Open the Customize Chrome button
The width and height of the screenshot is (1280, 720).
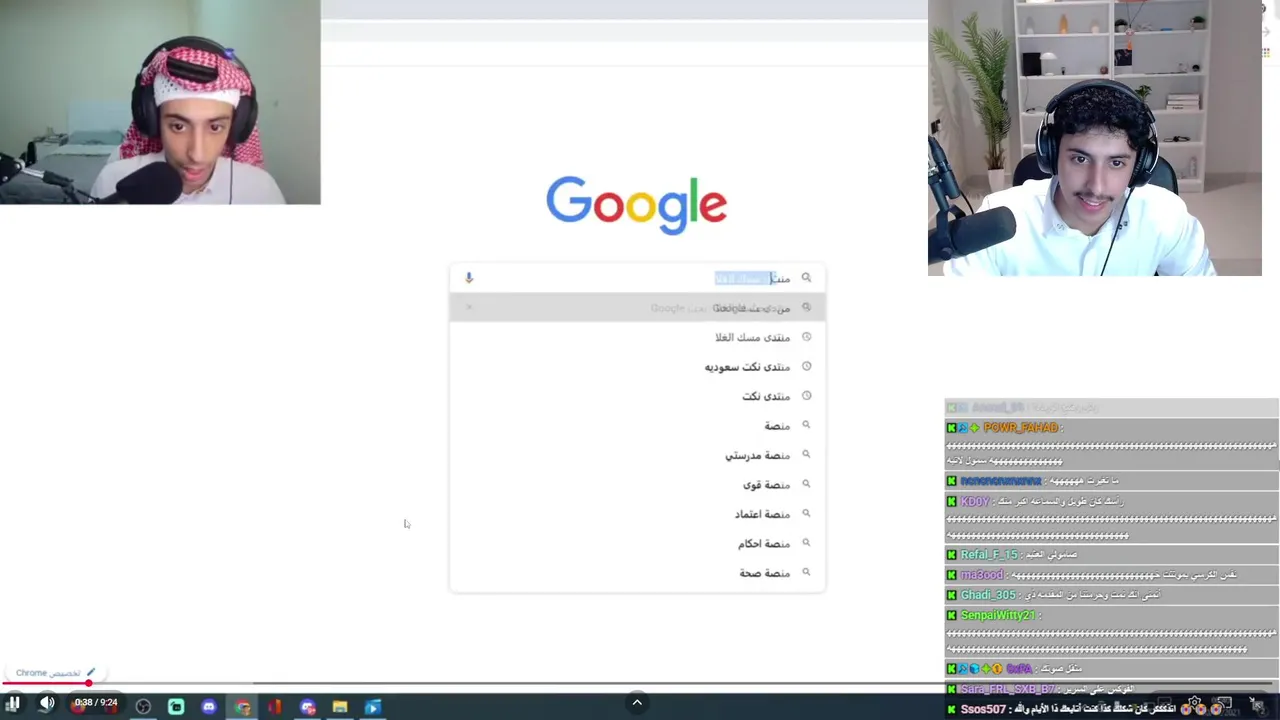[x=56, y=673]
